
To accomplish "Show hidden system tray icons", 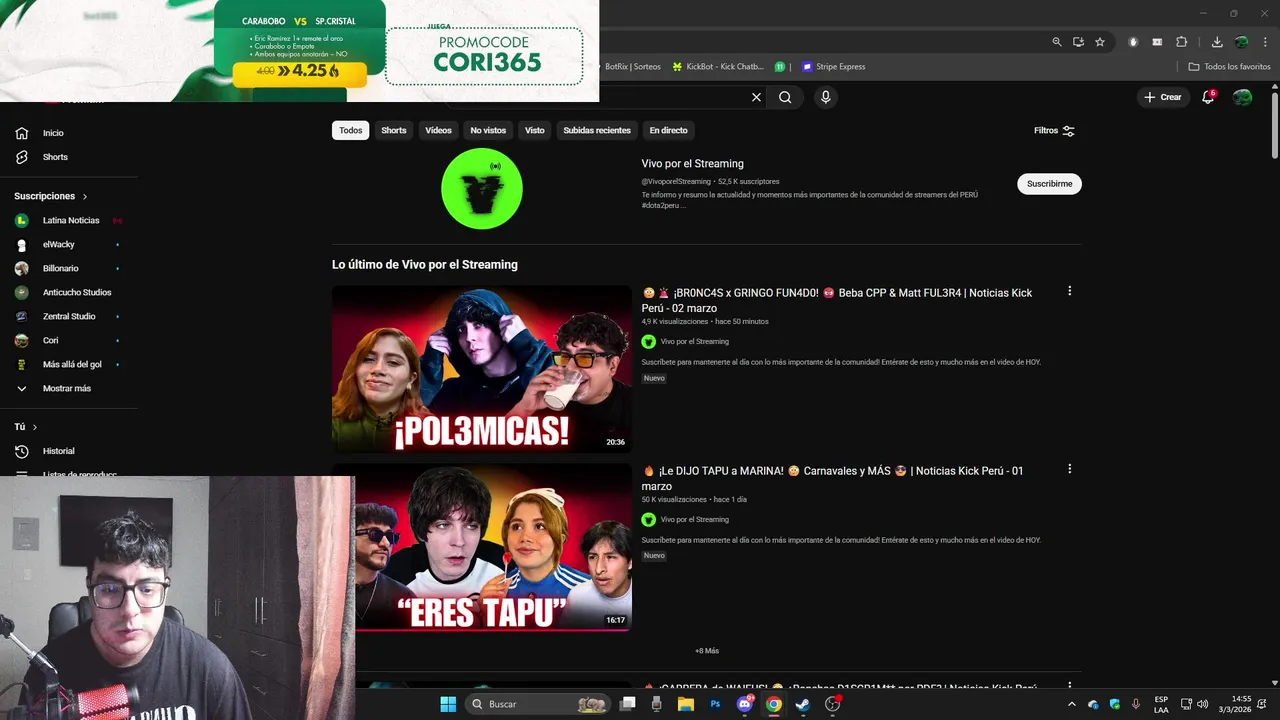I will tap(1072, 704).
